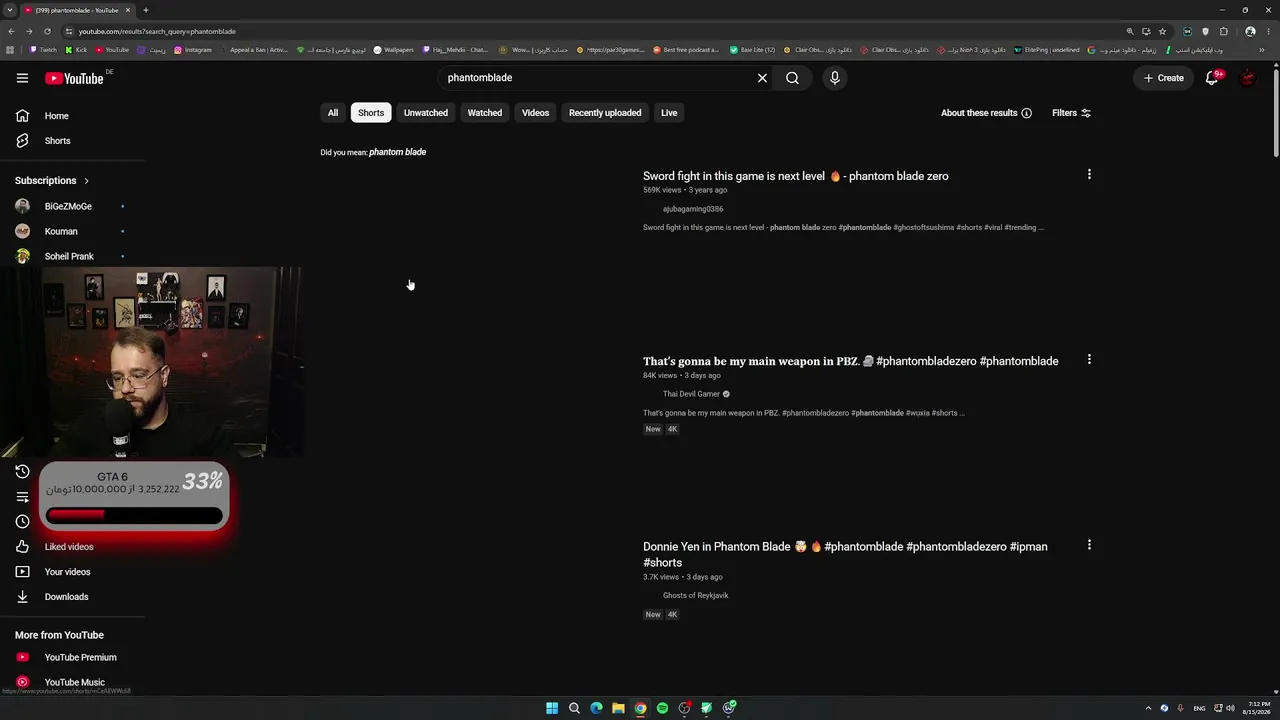
Task: Bookmark this page with the star
Action: pos(1162,31)
